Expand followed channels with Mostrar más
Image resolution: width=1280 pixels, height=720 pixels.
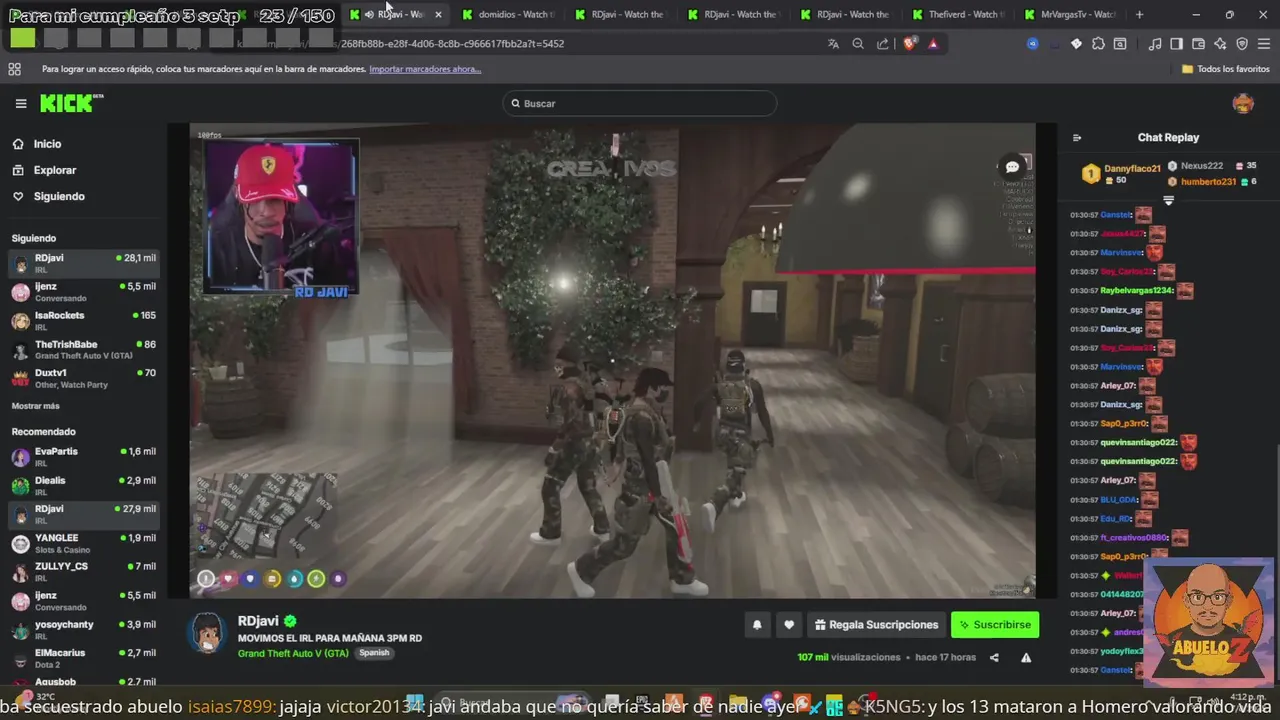point(35,406)
